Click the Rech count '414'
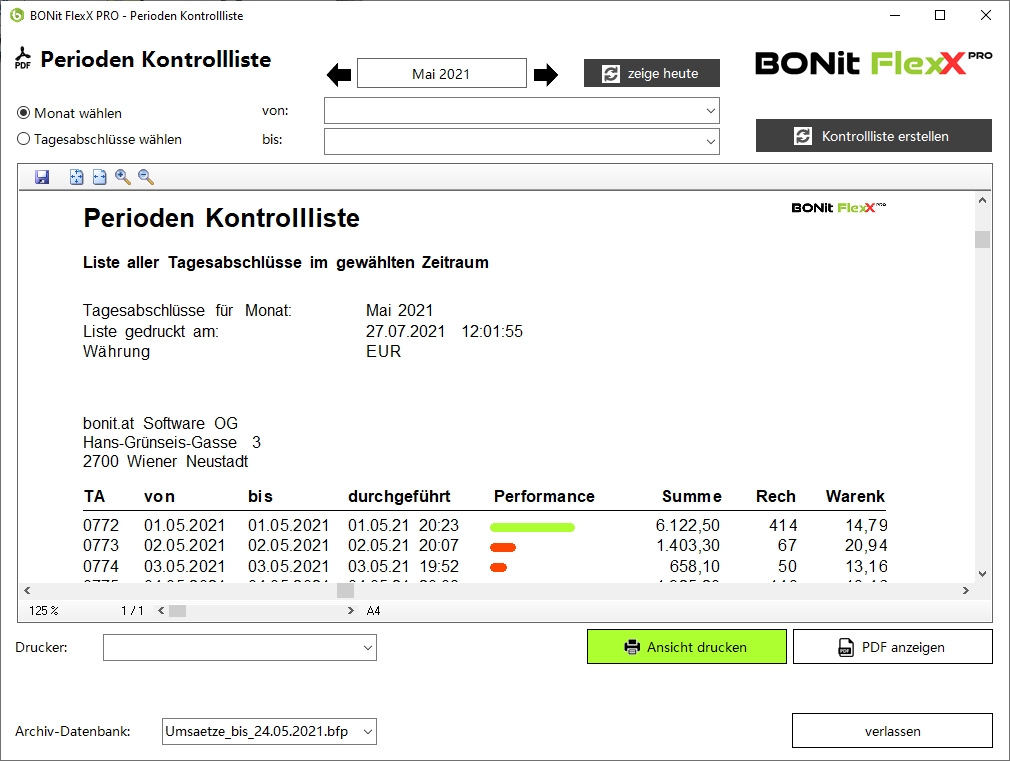The width and height of the screenshot is (1010, 761). click(783, 526)
